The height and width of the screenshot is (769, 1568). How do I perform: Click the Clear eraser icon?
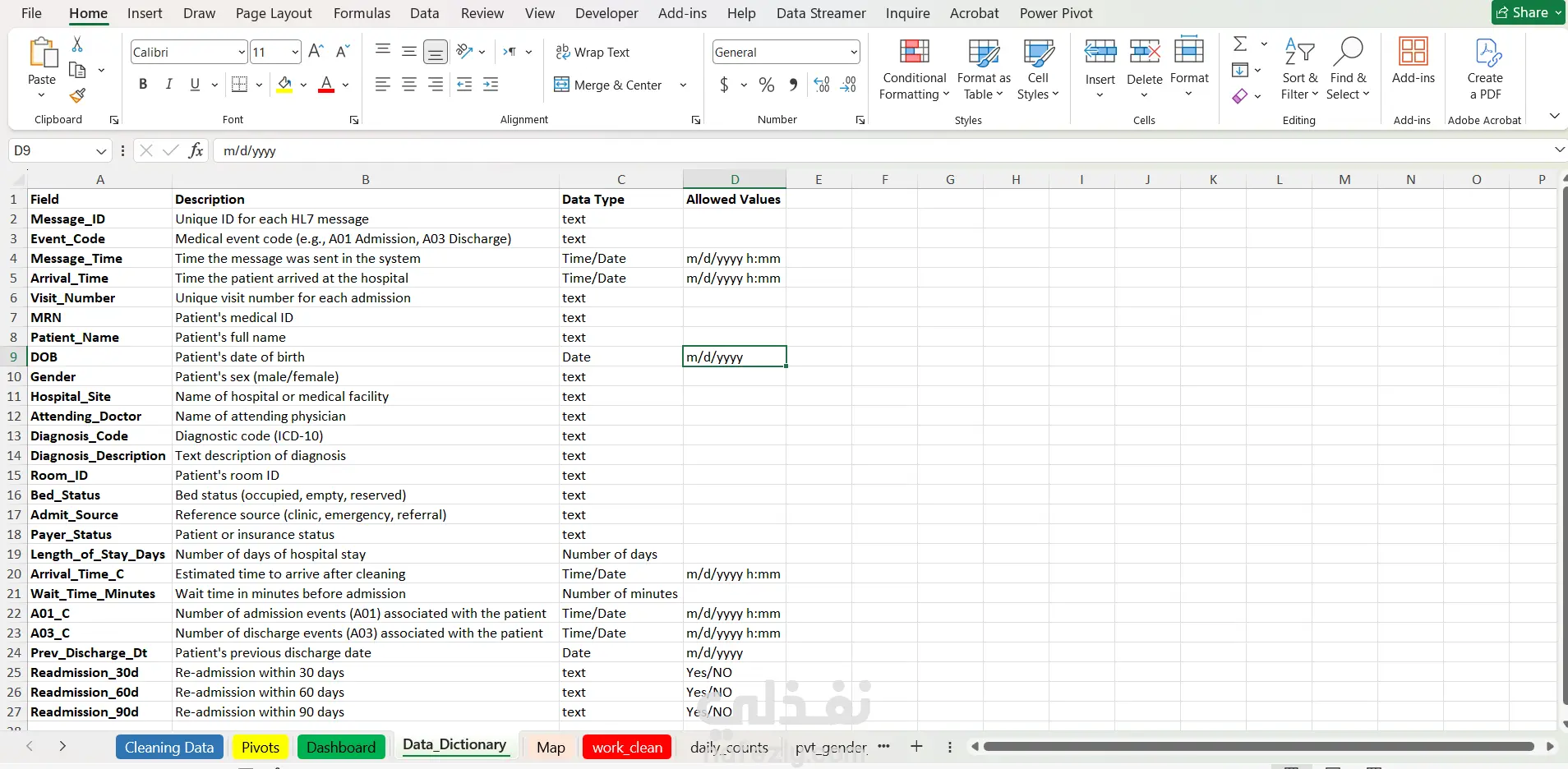pyautogui.click(x=1241, y=96)
